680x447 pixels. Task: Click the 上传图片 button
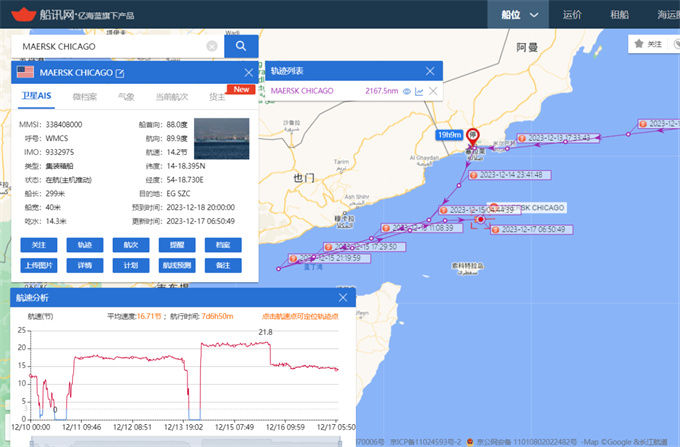click(38, 265)
